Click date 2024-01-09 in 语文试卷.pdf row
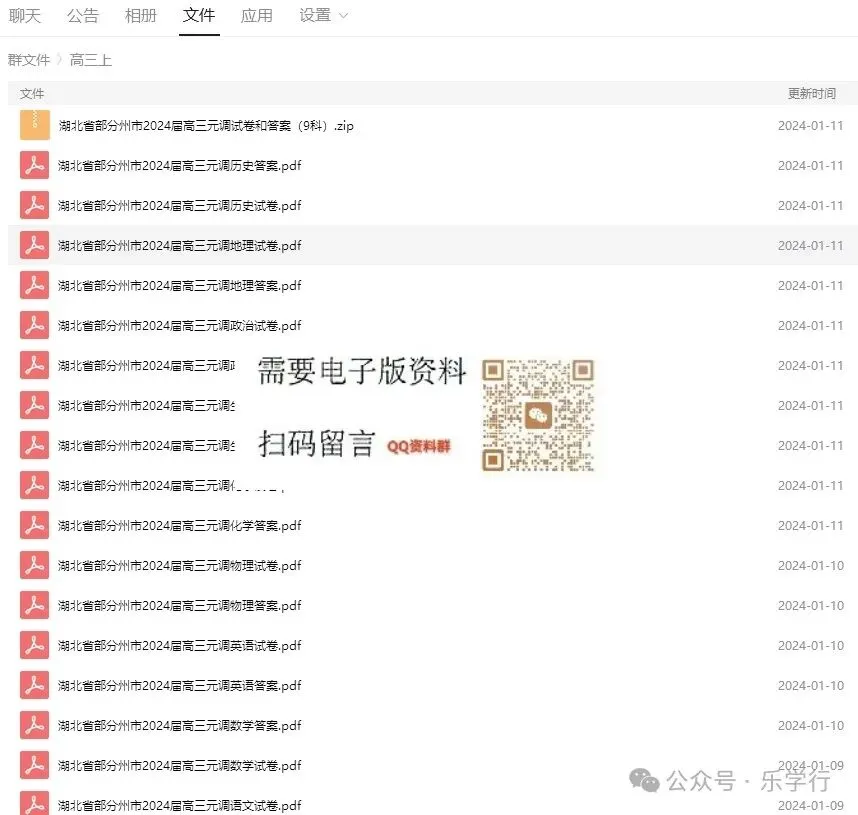858x815 pixels. (810, 806)
